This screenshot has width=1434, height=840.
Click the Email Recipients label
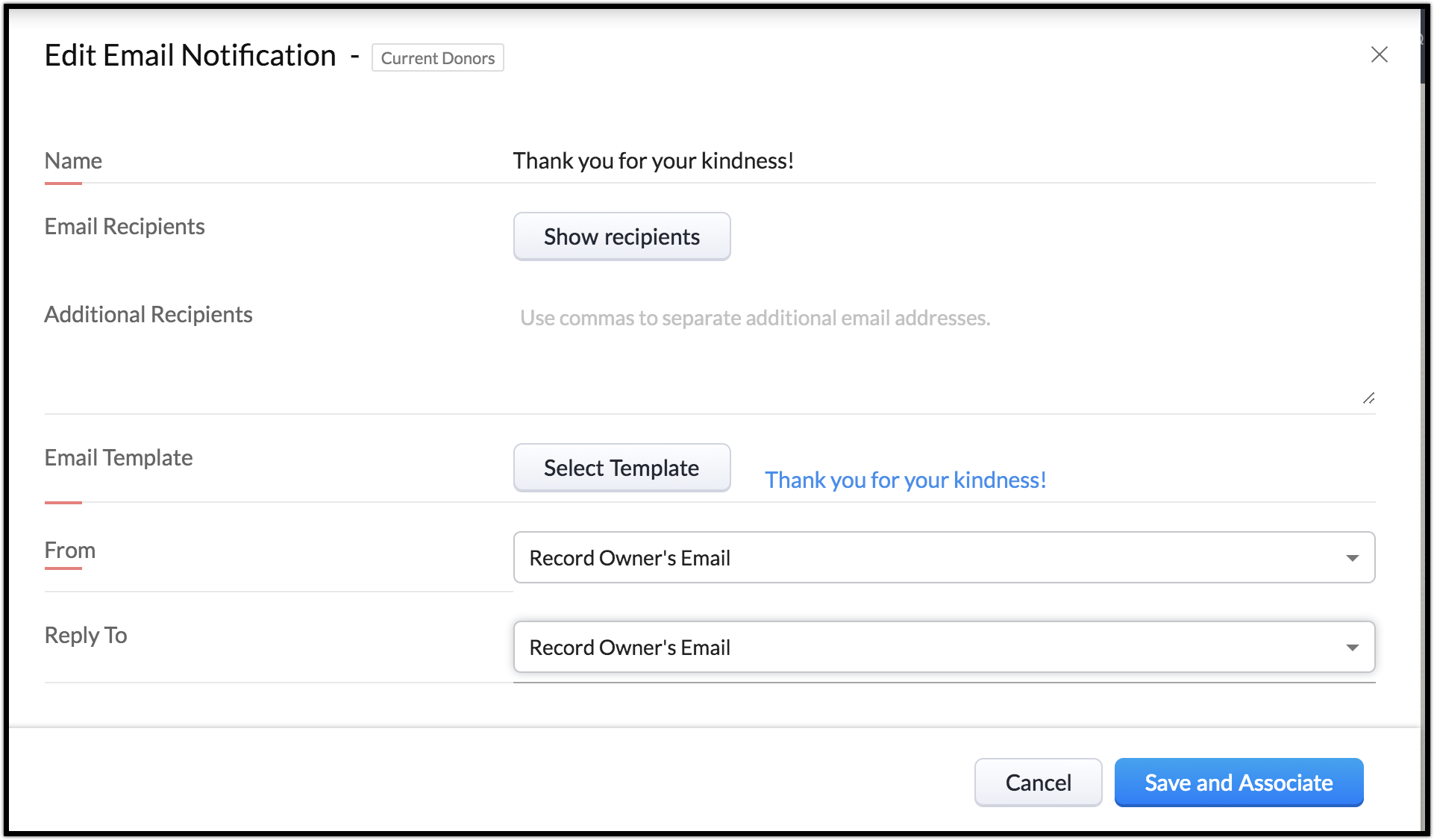(125, 227)
